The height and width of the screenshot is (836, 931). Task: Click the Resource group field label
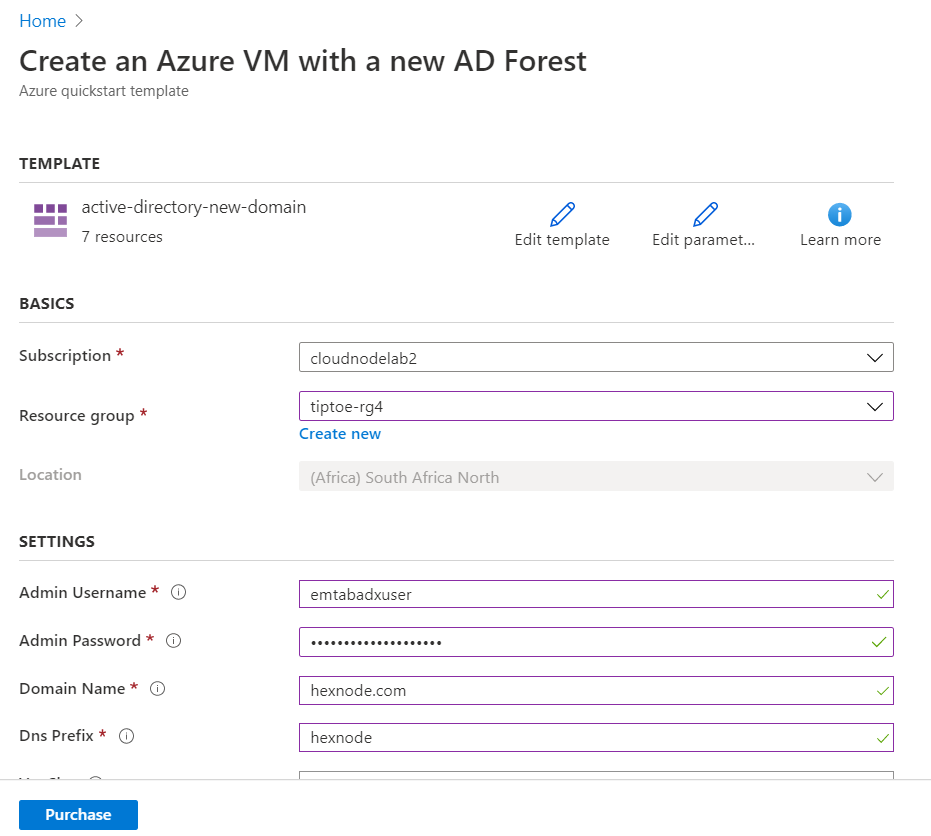pyautogui.click(x=77, y=416)
